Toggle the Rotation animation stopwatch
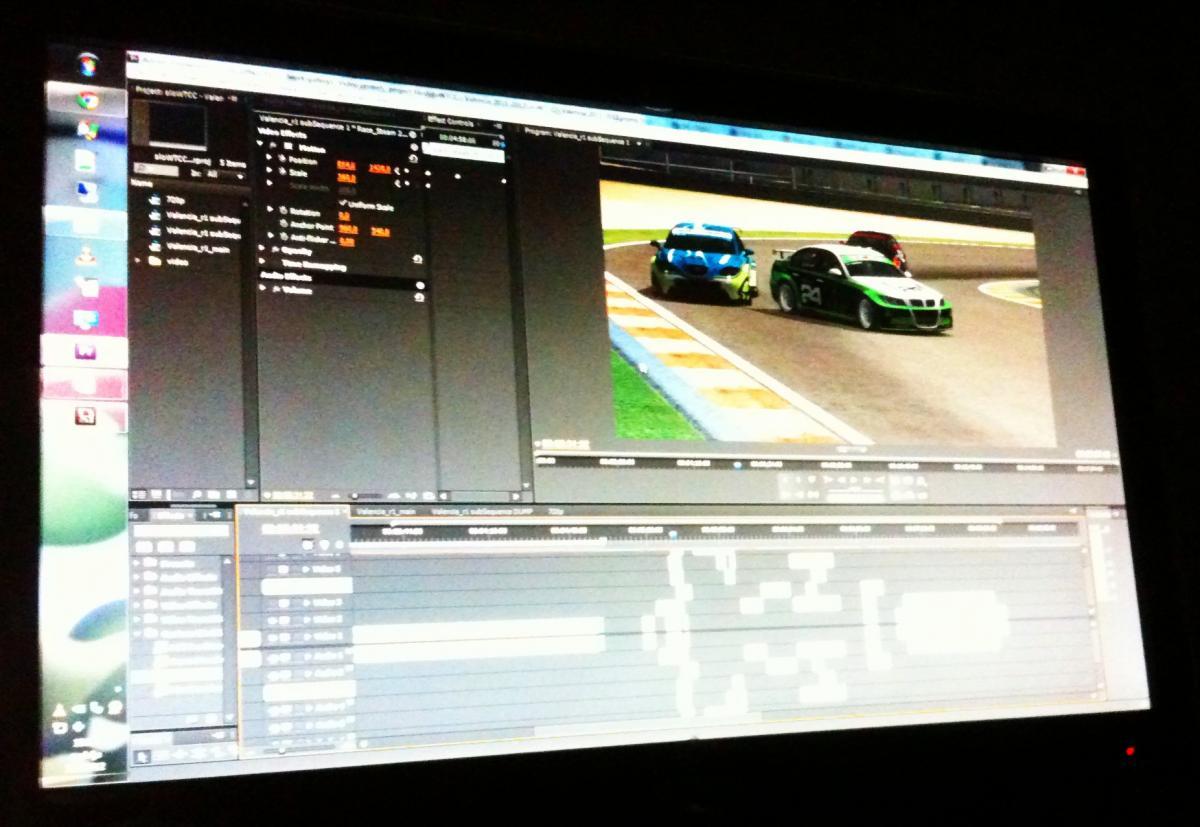 [283, 211]
